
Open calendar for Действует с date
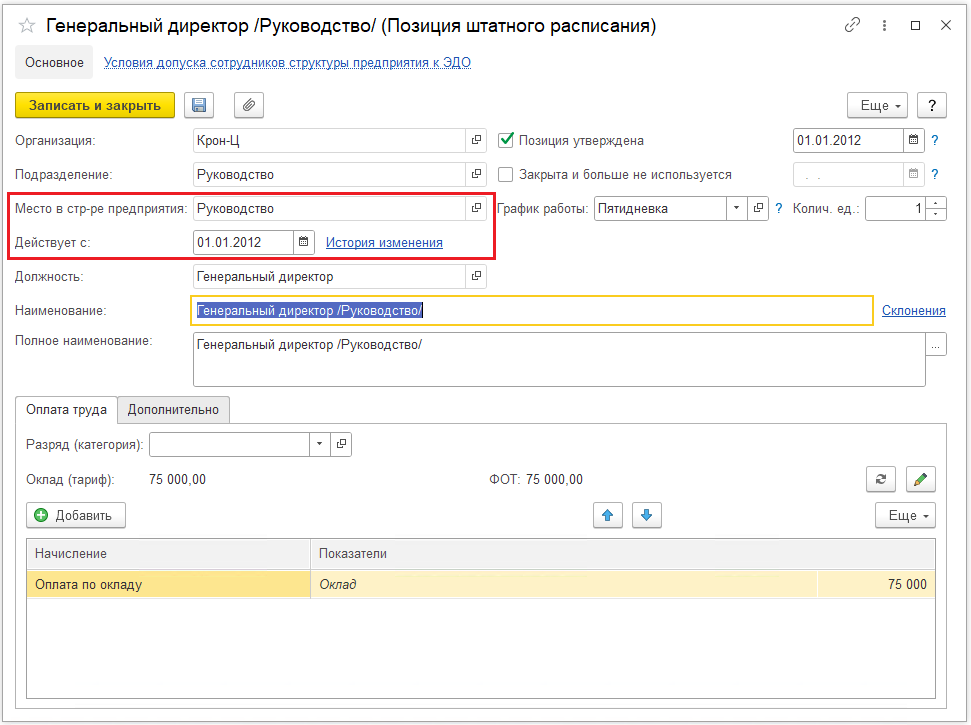(x=303, y=242)
